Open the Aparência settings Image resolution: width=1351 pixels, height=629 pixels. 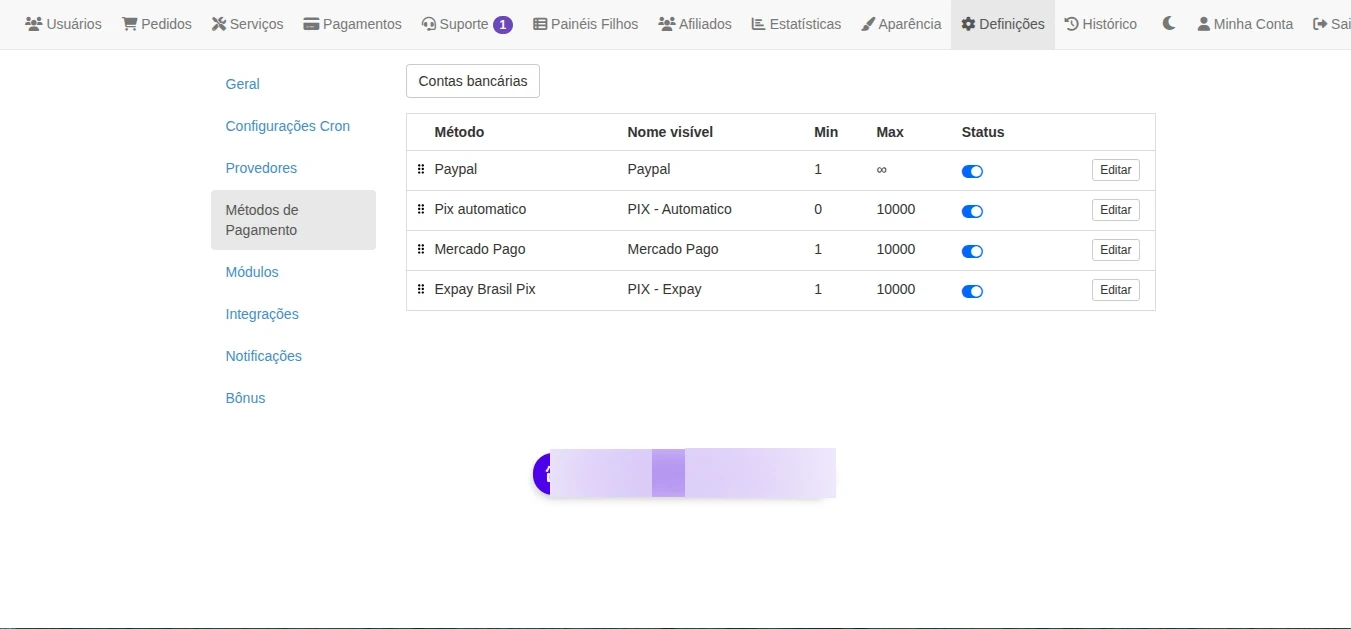[x=901, y=24]
